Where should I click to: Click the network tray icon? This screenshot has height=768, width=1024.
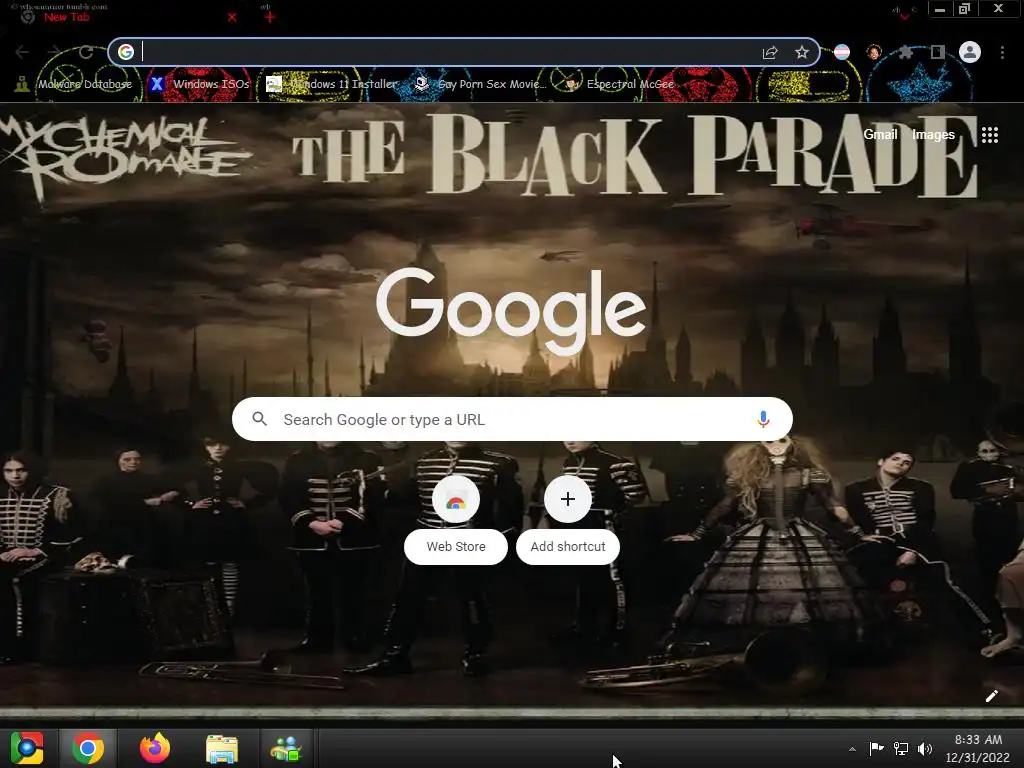click(x=901, y=748)
